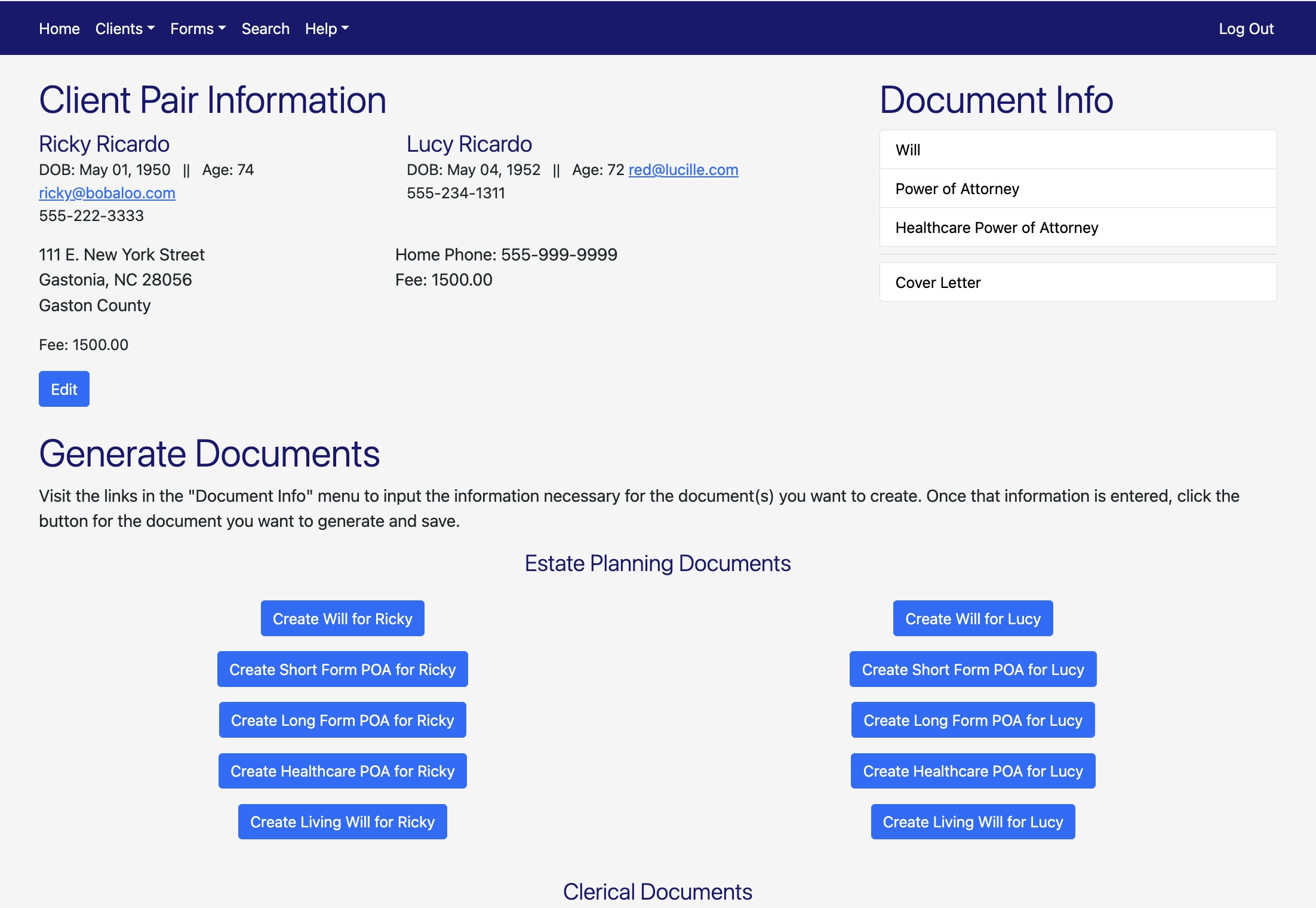The image size is (1316, 908).
Task: Generate Healthcare POA for Lucy
Action: (973, 771)
